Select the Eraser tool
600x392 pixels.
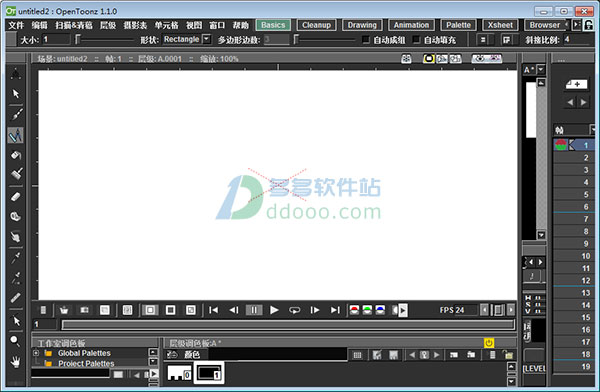pos(16,197)
